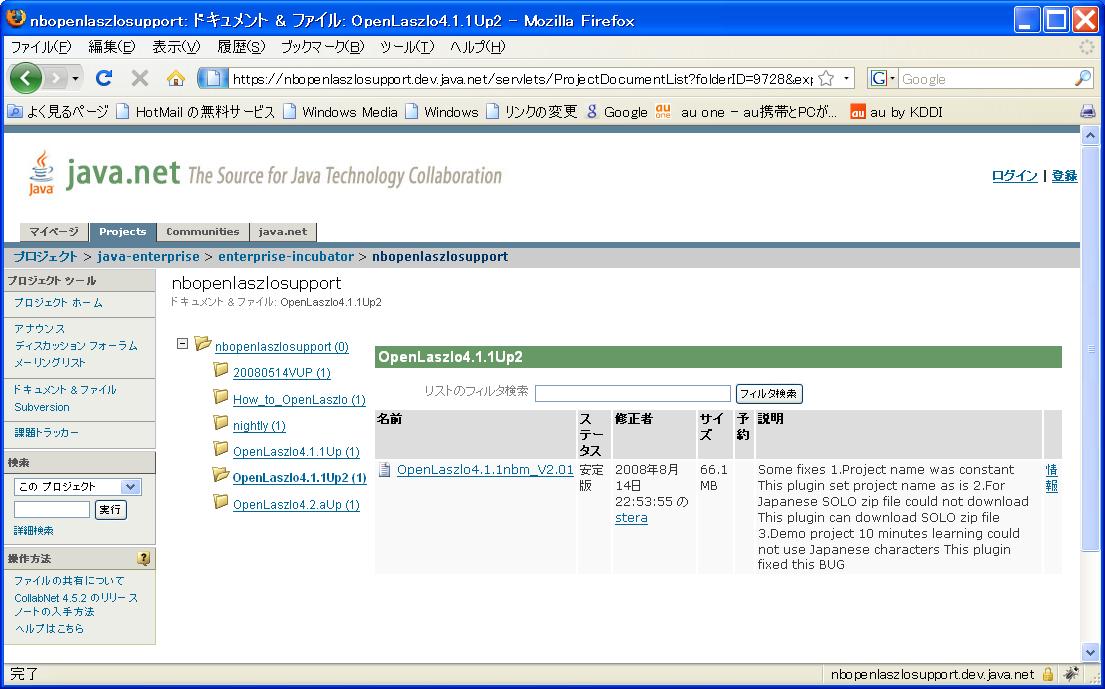Screen dimensions: 1105x689
Task: Click the sidebar project search text field
Action: (x=52, y=509)
